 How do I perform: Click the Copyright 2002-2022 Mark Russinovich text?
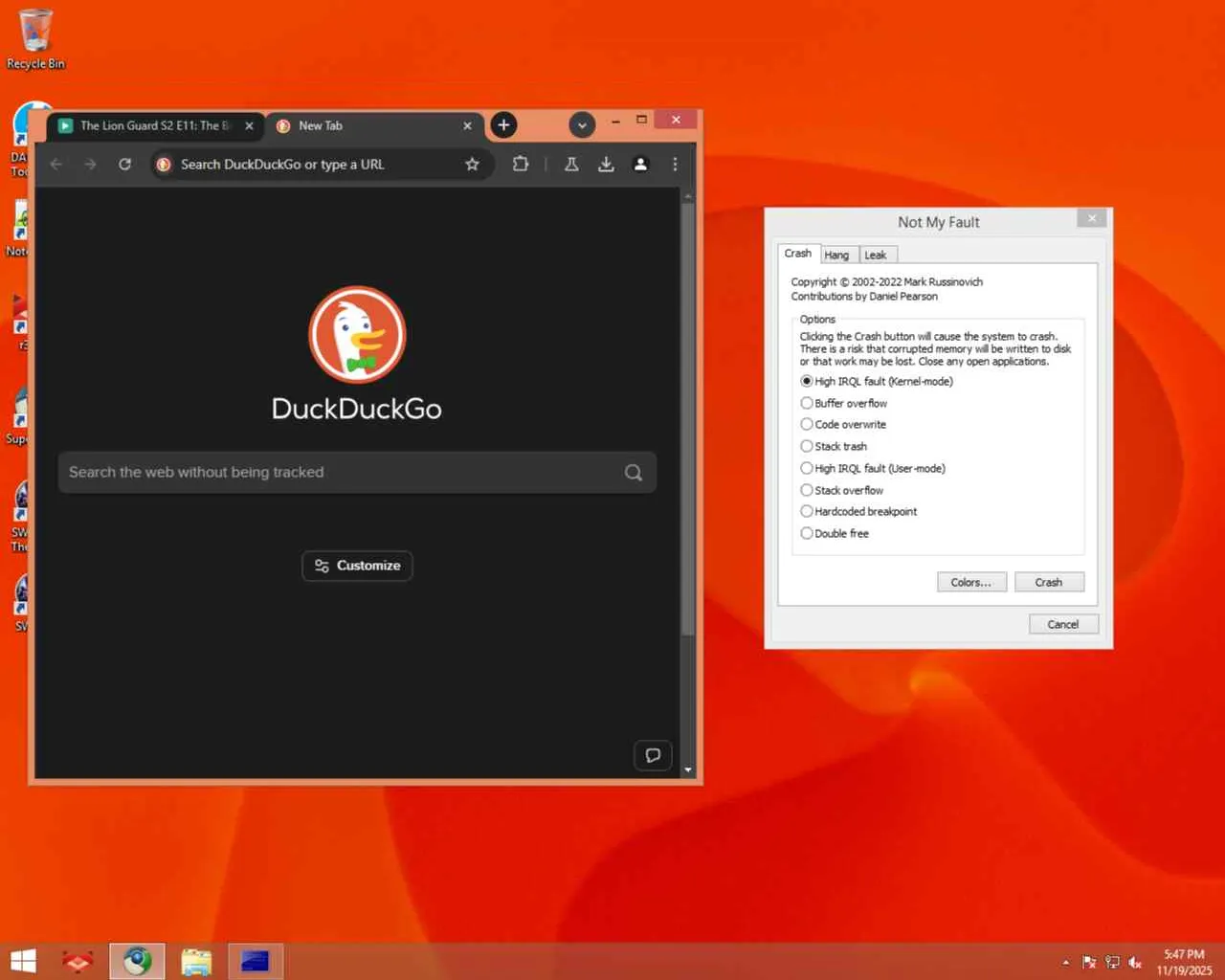(887, 282)
